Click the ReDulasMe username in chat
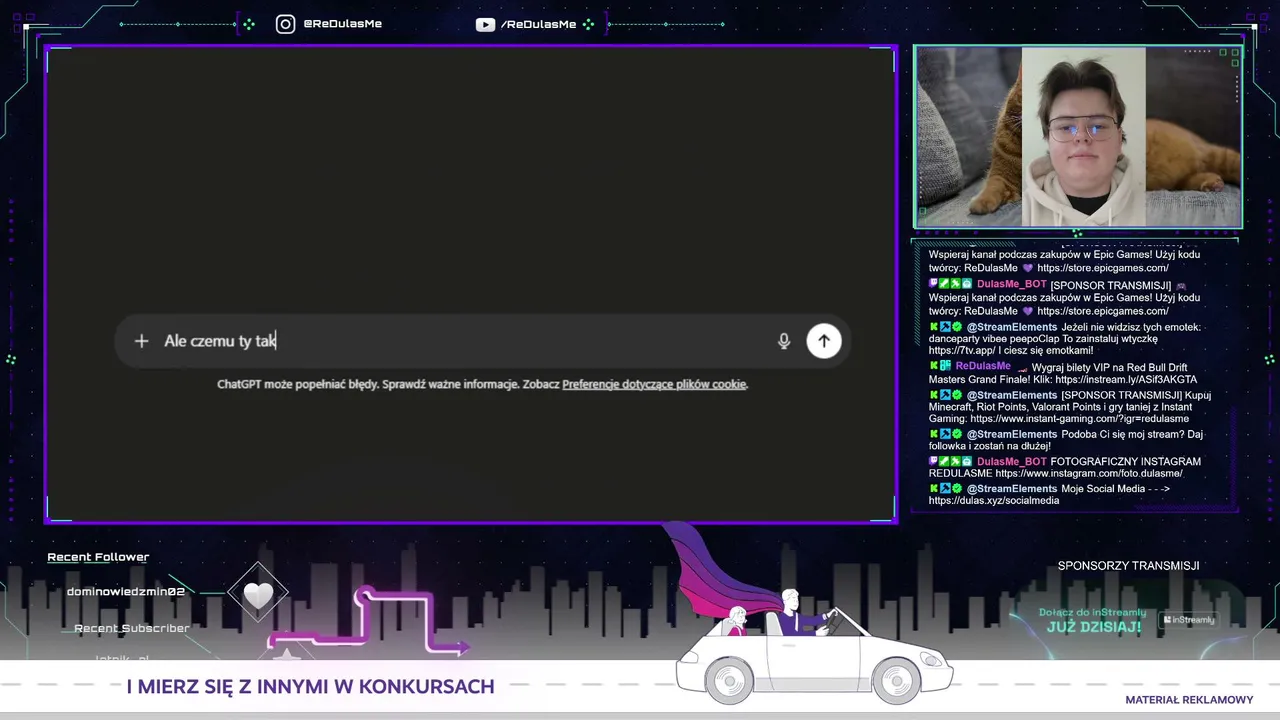 pyautogui.click(x=983, y=366)
